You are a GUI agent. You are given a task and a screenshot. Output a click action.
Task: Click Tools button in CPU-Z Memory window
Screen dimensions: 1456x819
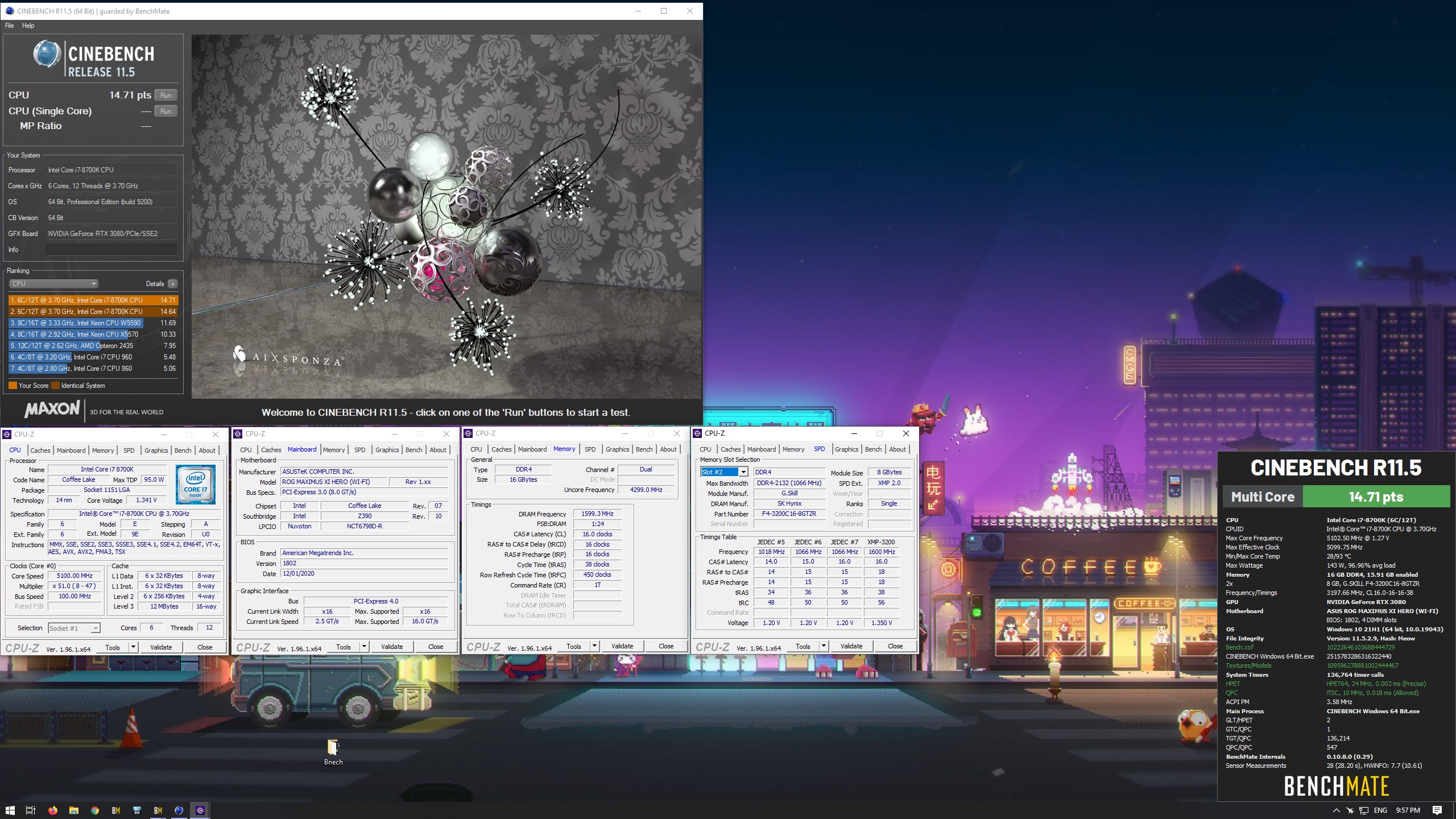(x=574, y=646)
